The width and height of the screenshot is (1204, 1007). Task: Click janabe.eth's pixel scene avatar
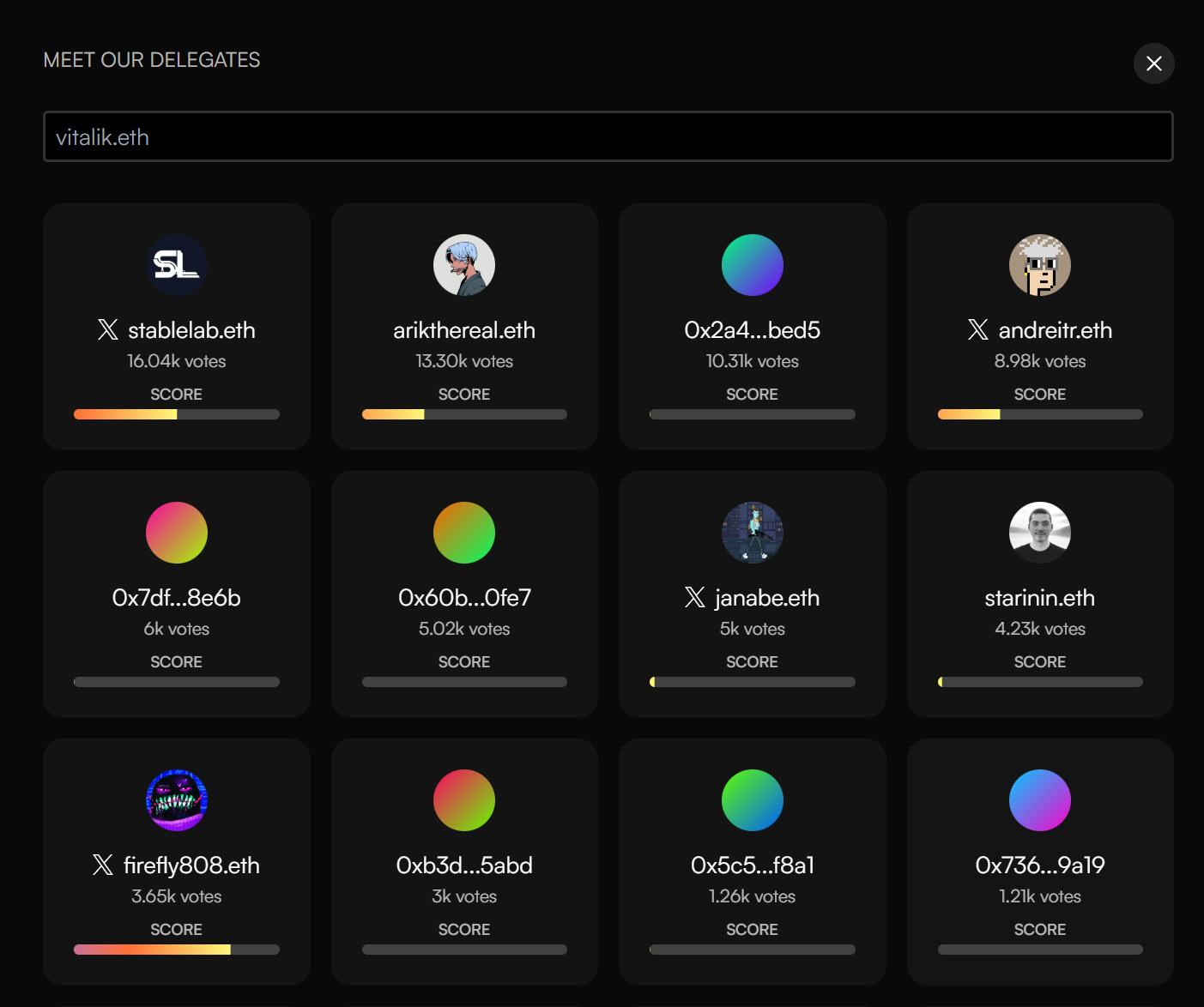(x=753, y=533)
